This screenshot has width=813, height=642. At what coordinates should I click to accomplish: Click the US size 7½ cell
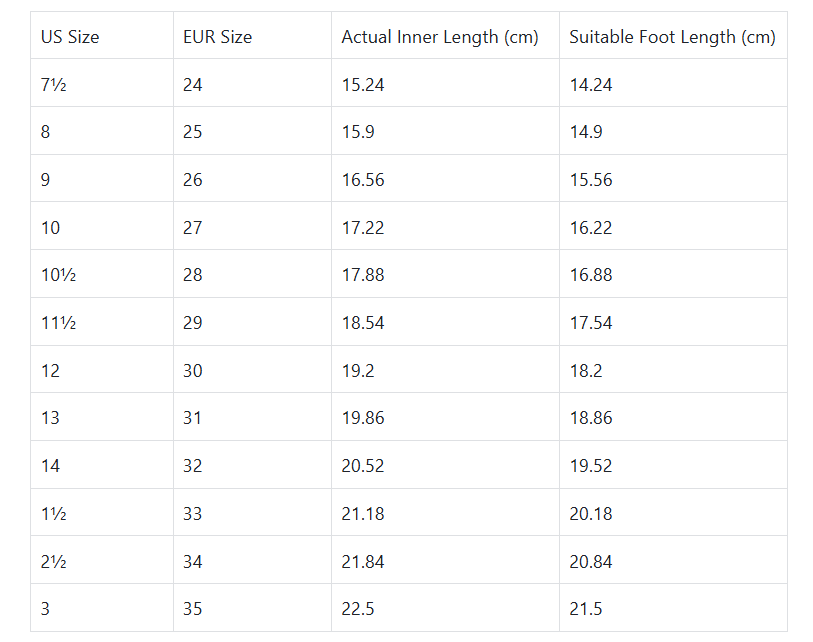(54, 85)
